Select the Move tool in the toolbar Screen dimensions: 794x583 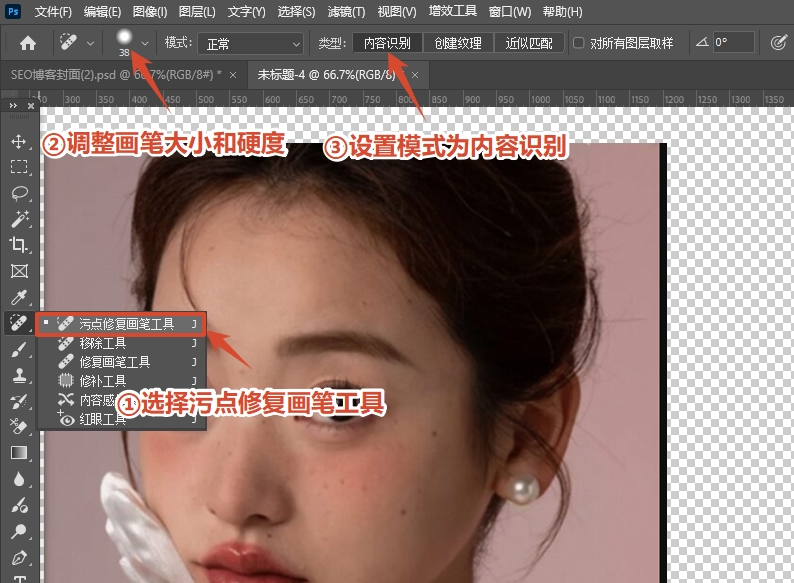(18, 141)
